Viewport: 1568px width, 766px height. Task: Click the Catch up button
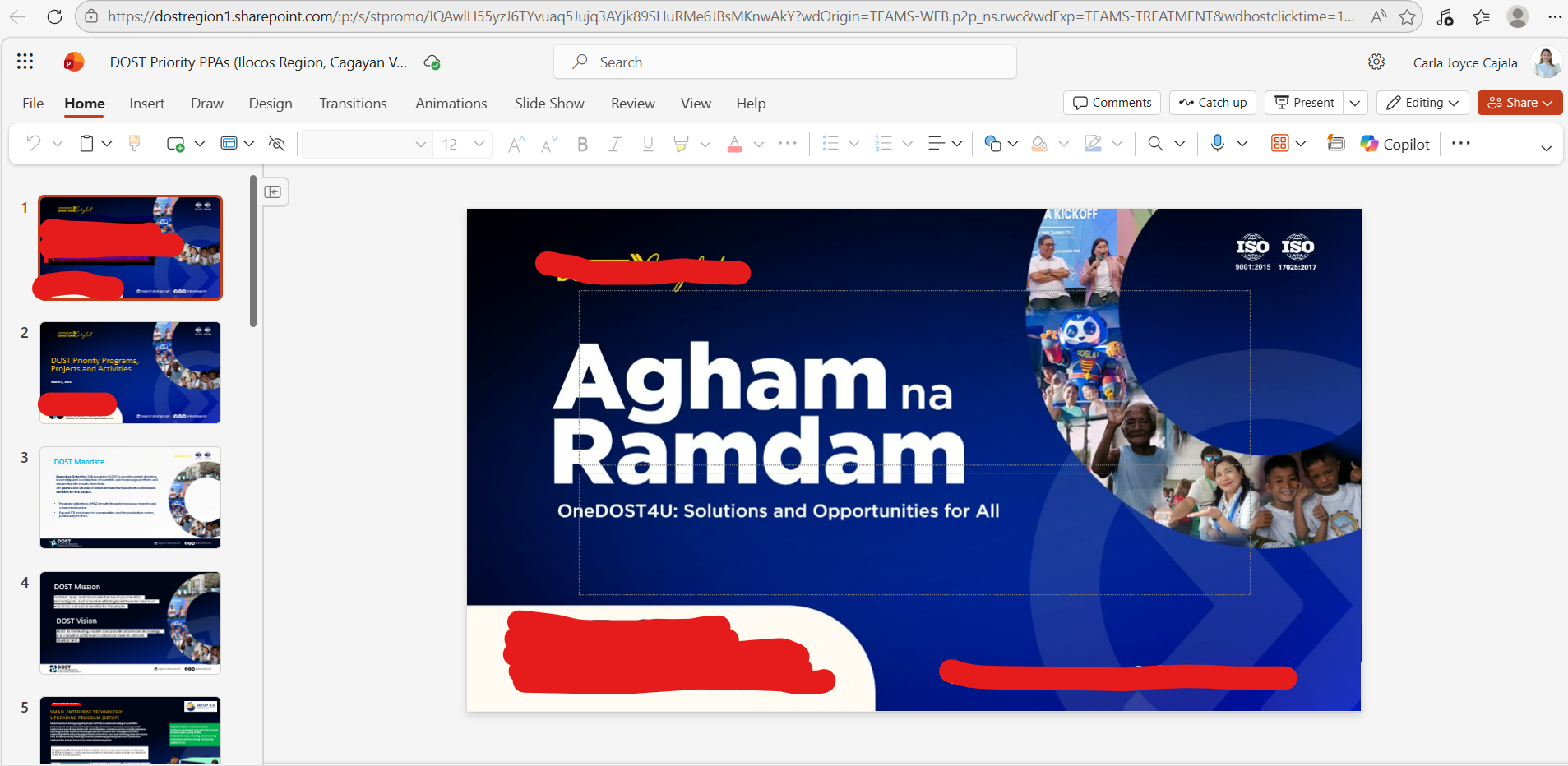(1213, 103)
